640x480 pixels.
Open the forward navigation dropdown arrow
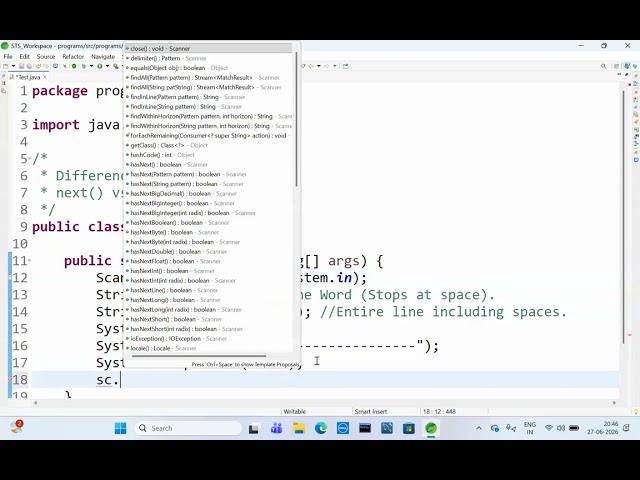[335, 66]
